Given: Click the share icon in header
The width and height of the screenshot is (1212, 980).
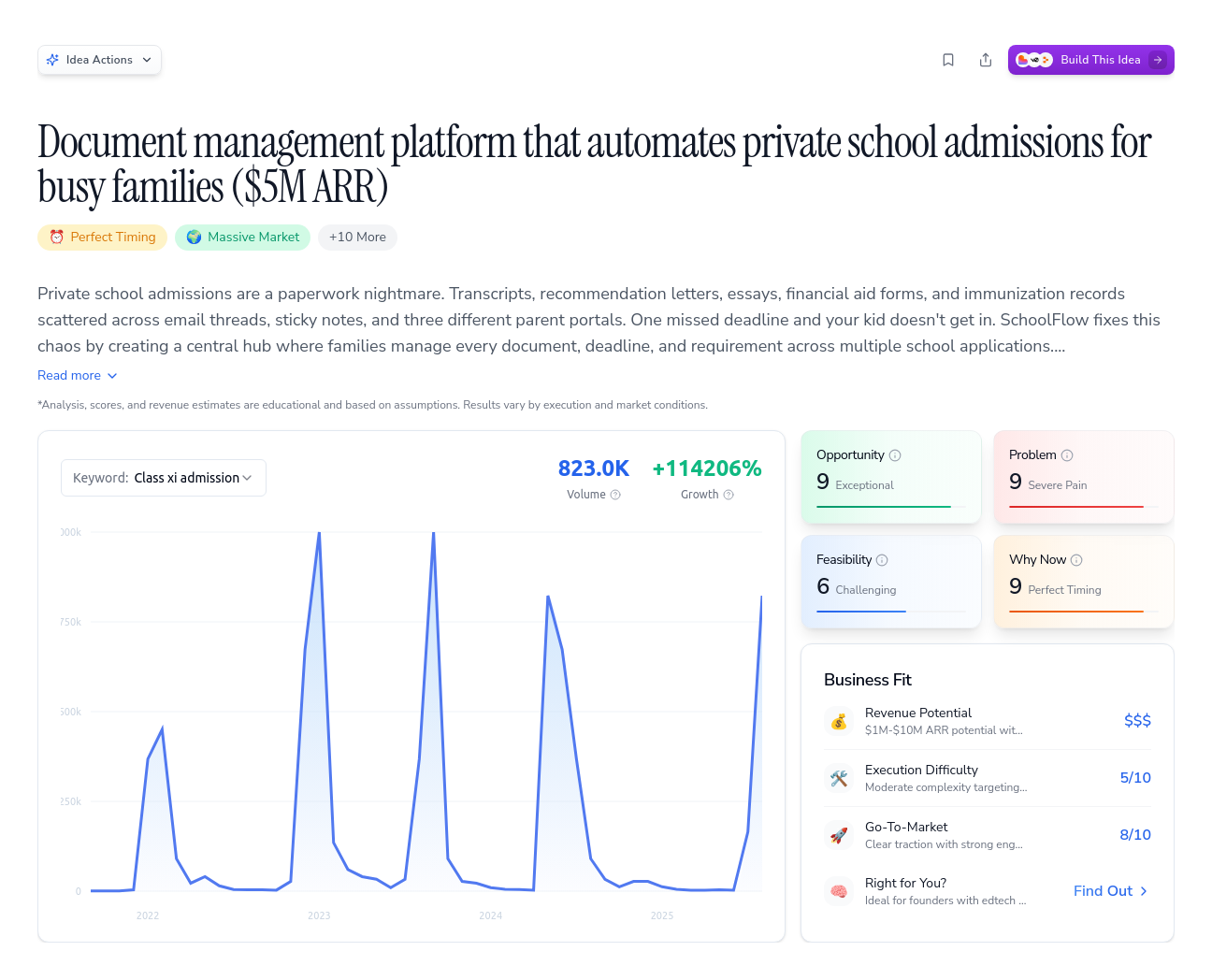Looking at the screenshot, I should click(986, 60).
